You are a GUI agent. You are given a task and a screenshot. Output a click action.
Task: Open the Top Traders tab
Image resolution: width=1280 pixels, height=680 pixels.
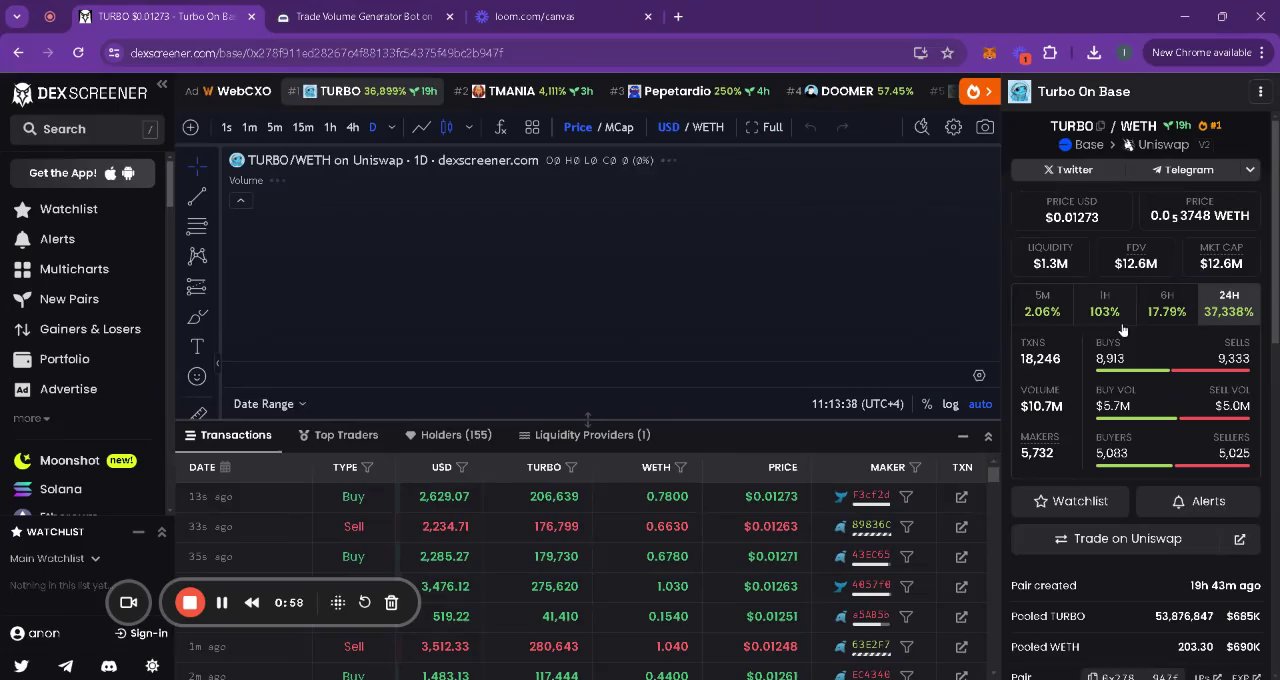point(338,435)
